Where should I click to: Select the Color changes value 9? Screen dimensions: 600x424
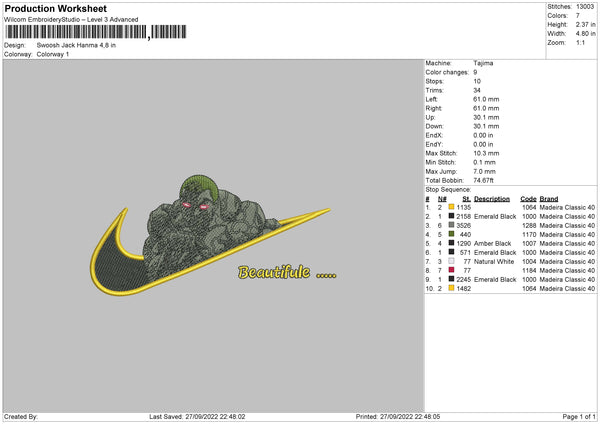475,72
